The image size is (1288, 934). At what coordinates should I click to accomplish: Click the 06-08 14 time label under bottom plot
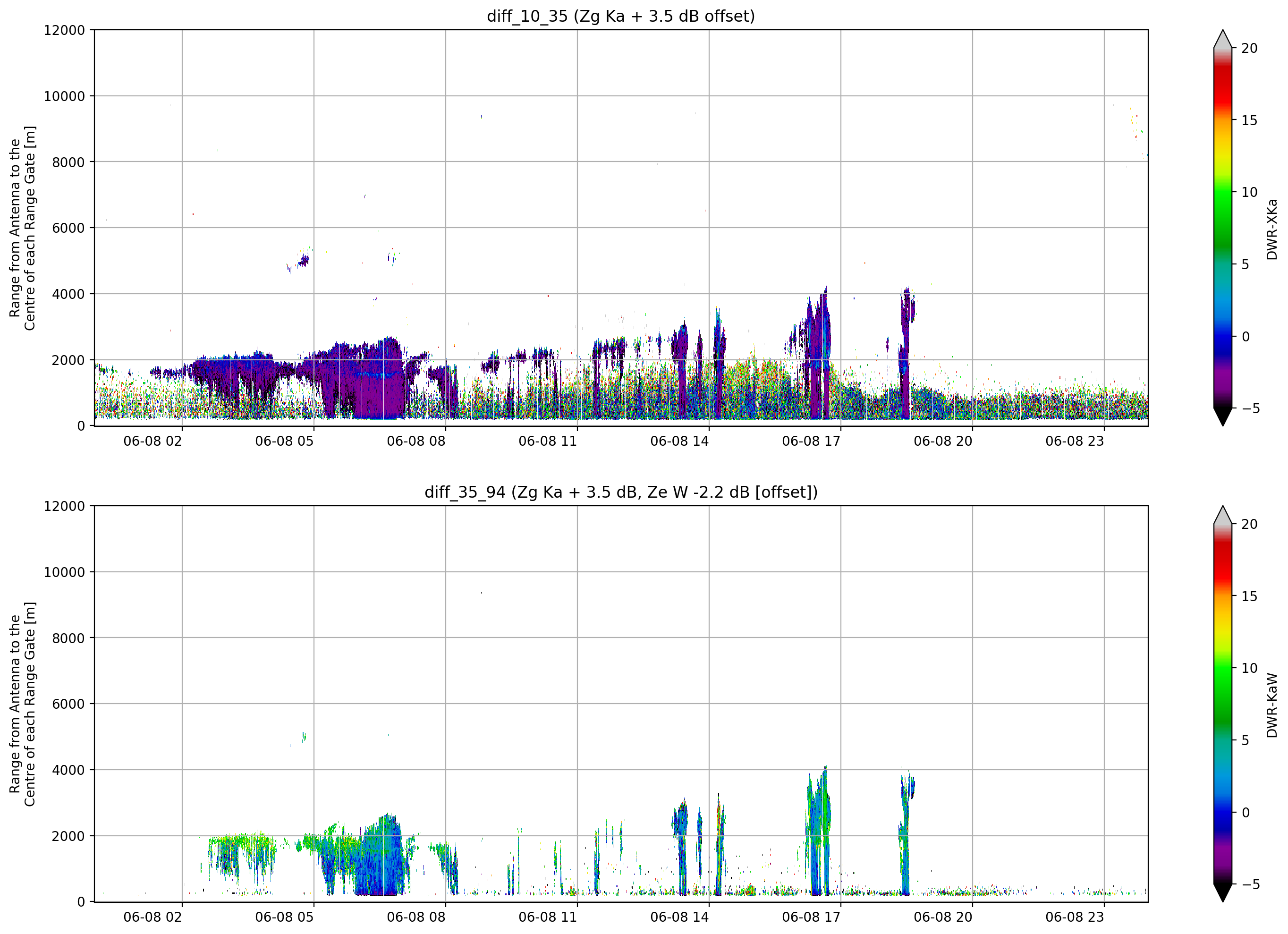pos(680,917)
